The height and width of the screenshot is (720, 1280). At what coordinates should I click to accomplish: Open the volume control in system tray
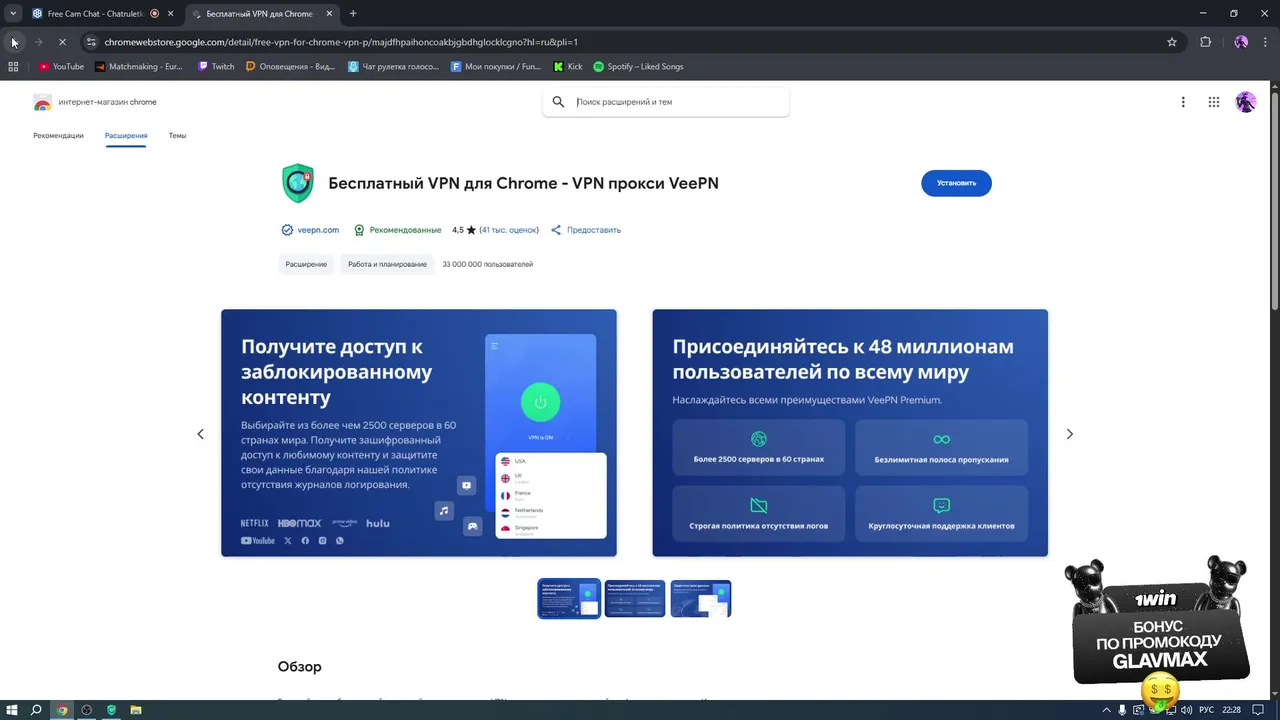[x=1187, y=710]
